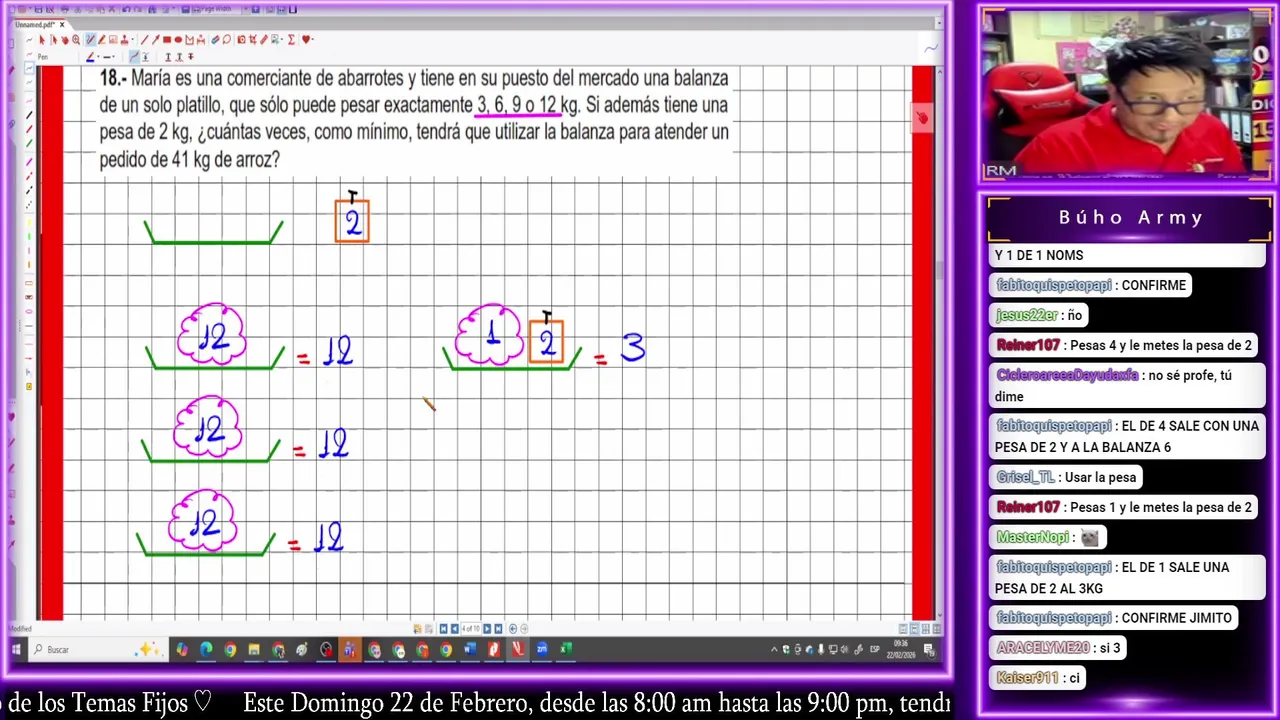The image size is (1280, 720).
Task: Click the Buscar taskbar search box
Action: coord(98,650)
